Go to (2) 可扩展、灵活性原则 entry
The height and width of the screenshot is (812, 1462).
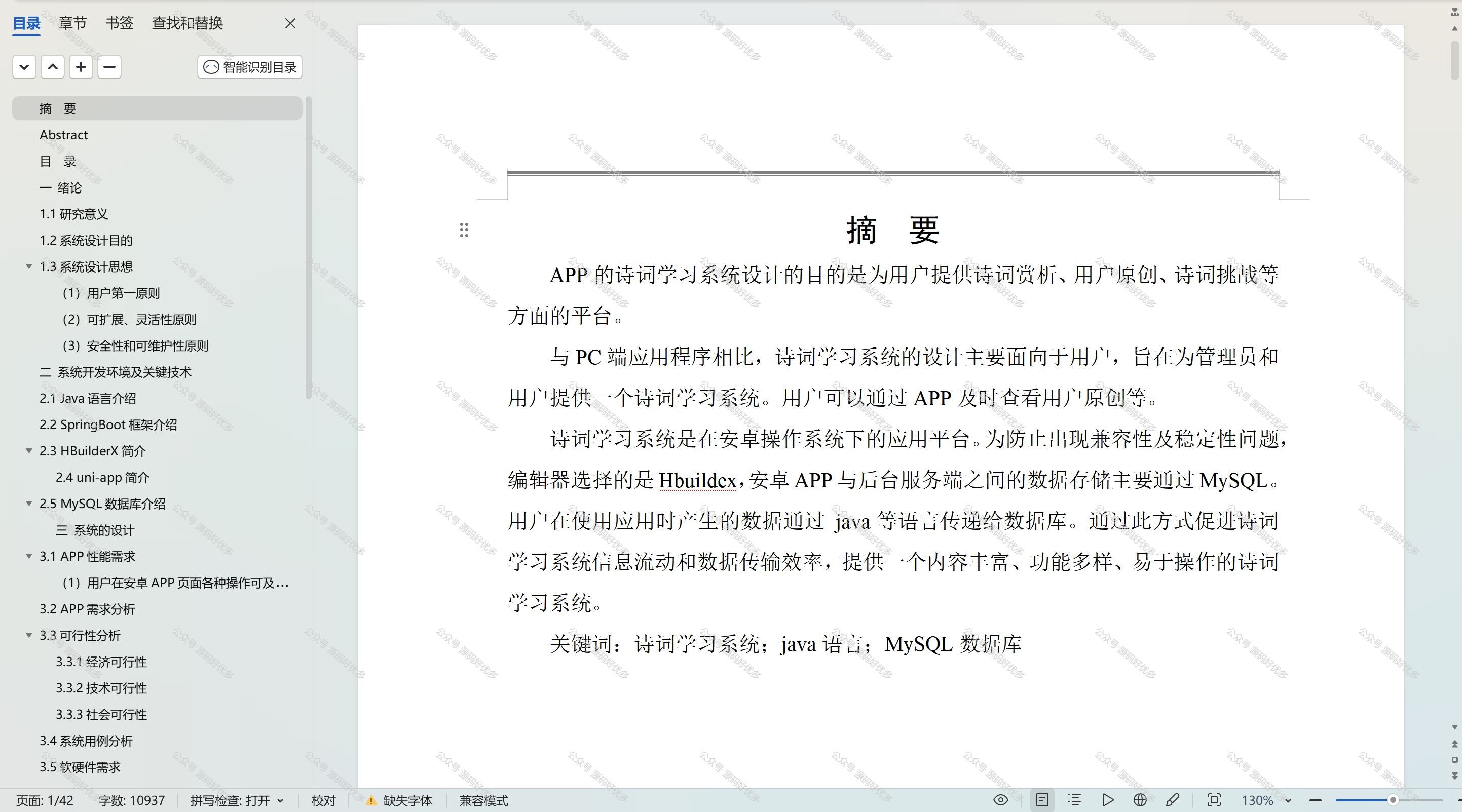click(157, 319)
